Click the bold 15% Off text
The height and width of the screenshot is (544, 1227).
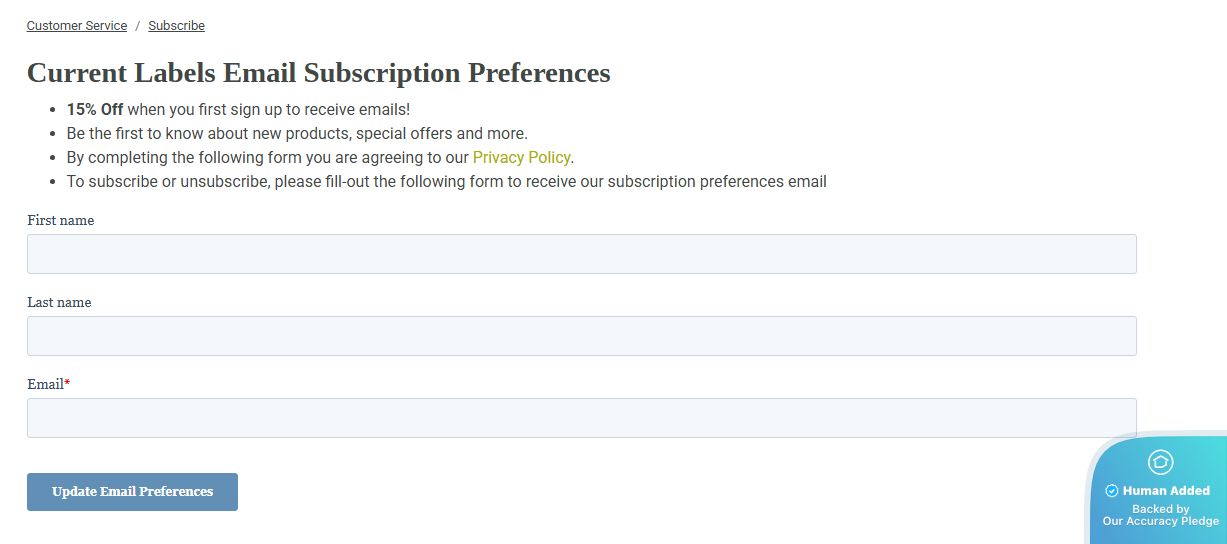pos(95,110)
